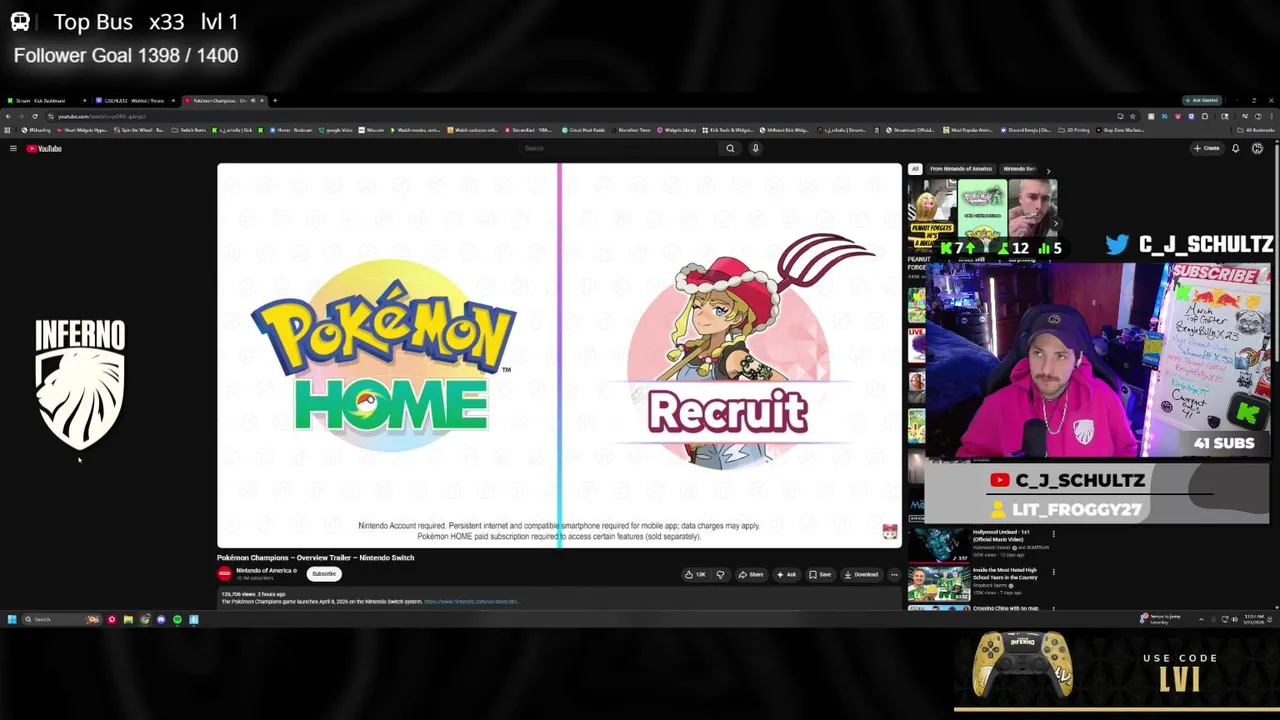The width and height of the screenshot is (1280, 720).
Task: Subscribe to Nintendo of America
Action: tap(324, 574)
